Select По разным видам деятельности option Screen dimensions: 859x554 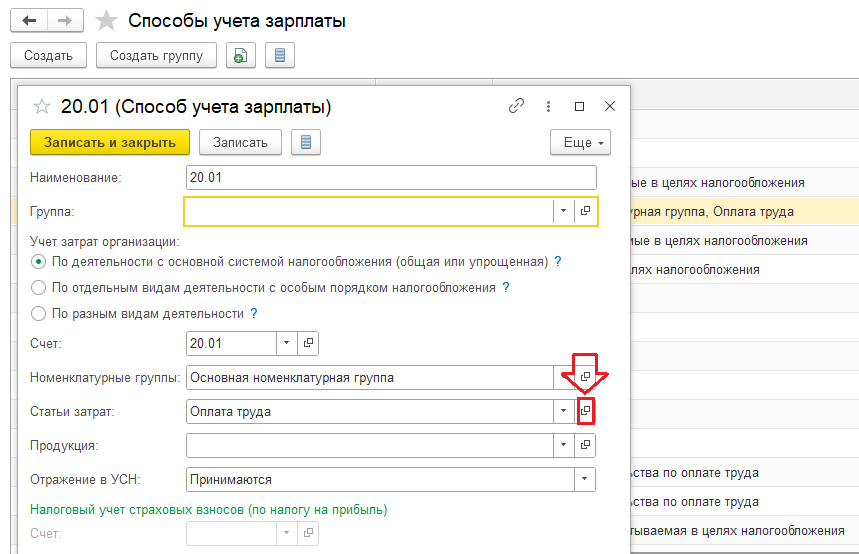pos(39,314)
